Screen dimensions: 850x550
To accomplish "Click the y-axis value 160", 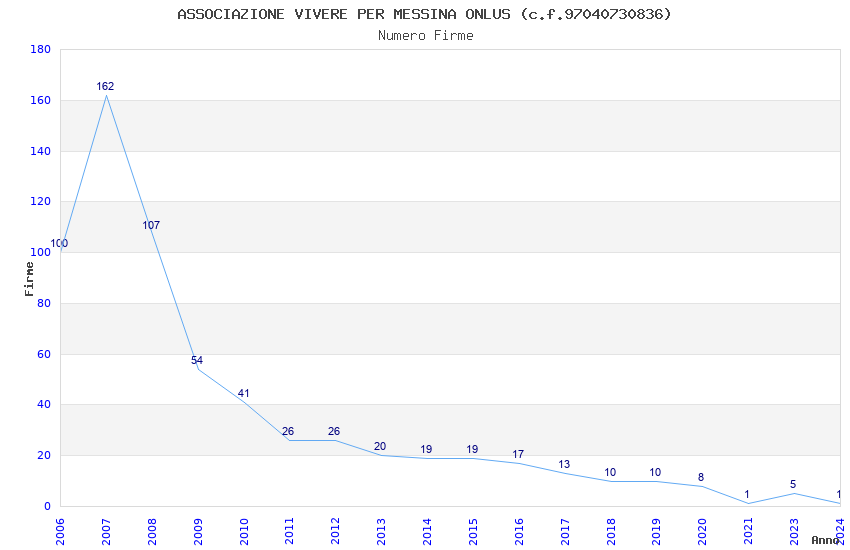I will (41, 100).
